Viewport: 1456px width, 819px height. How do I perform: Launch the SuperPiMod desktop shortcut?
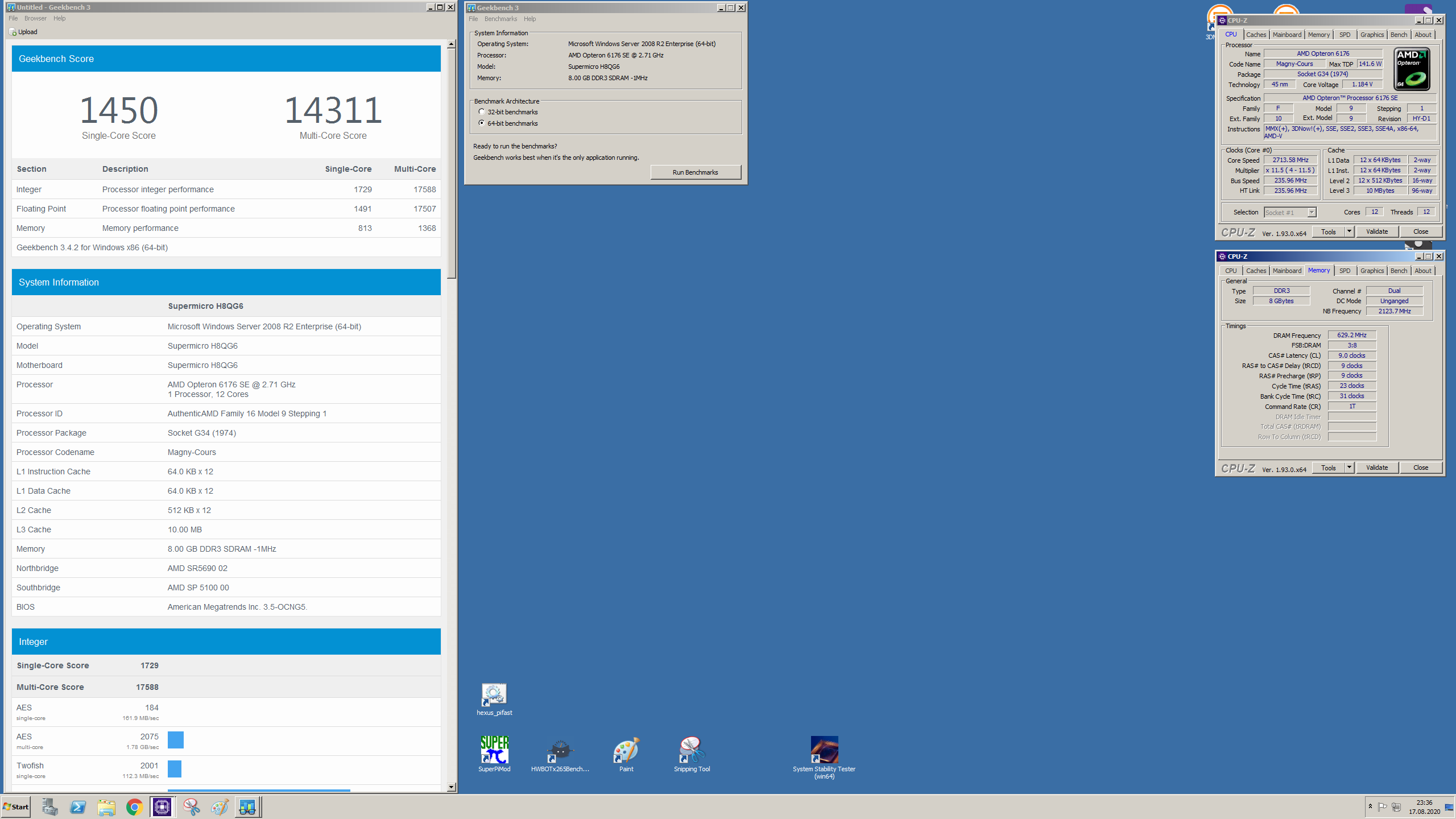(x=494, y=754)
